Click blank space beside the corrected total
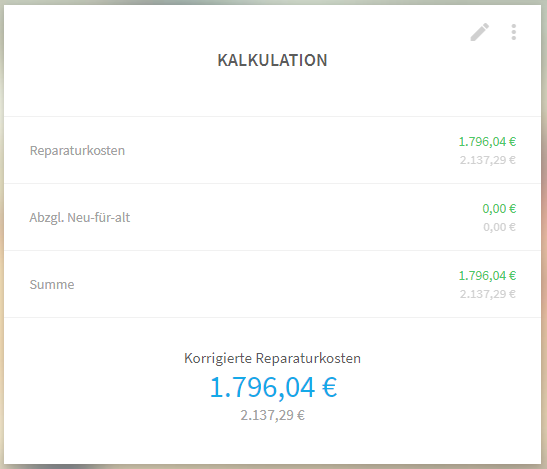 [x=436, y=387]
